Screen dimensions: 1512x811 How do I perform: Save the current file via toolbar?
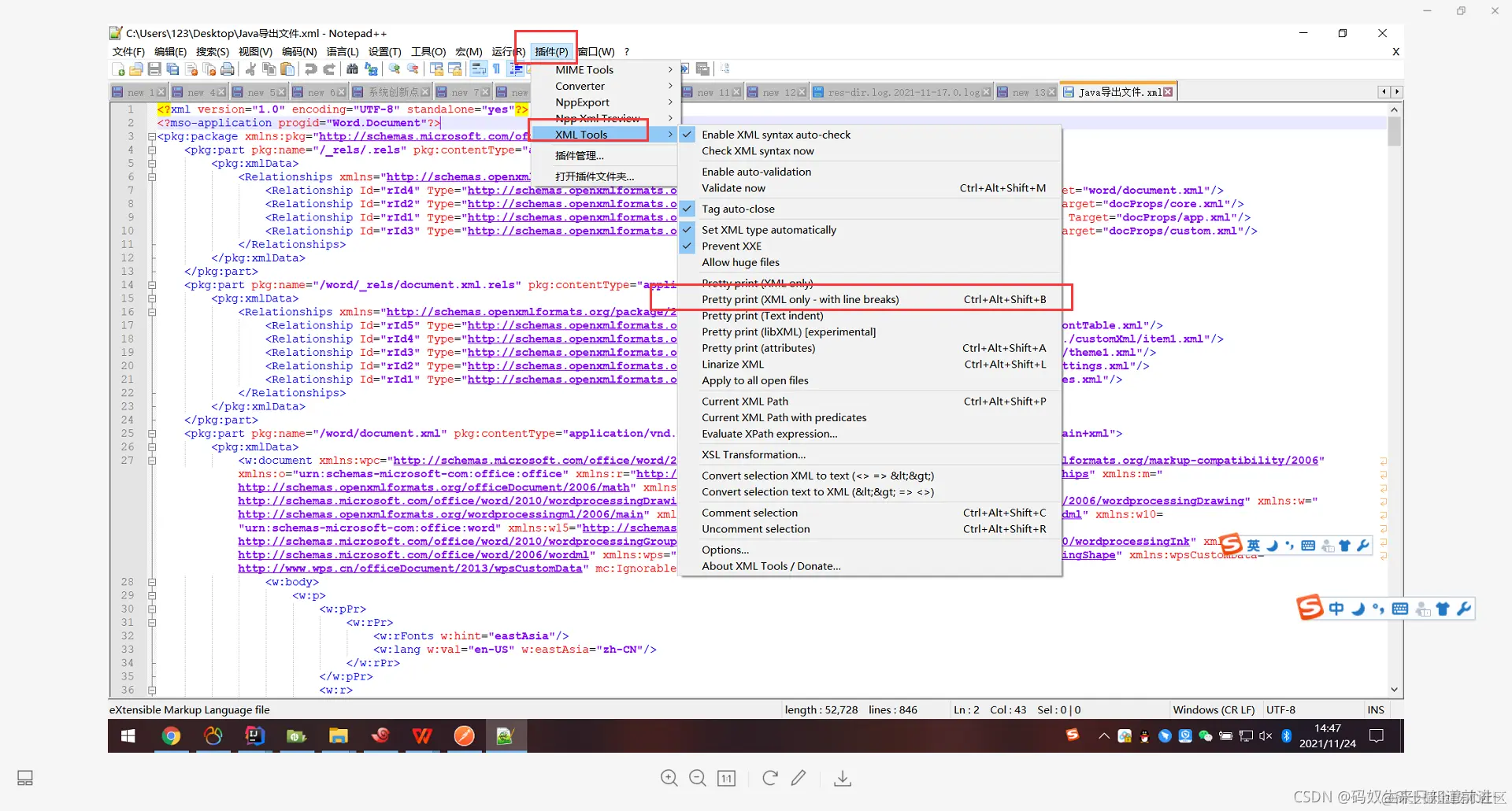pos(154,69)
